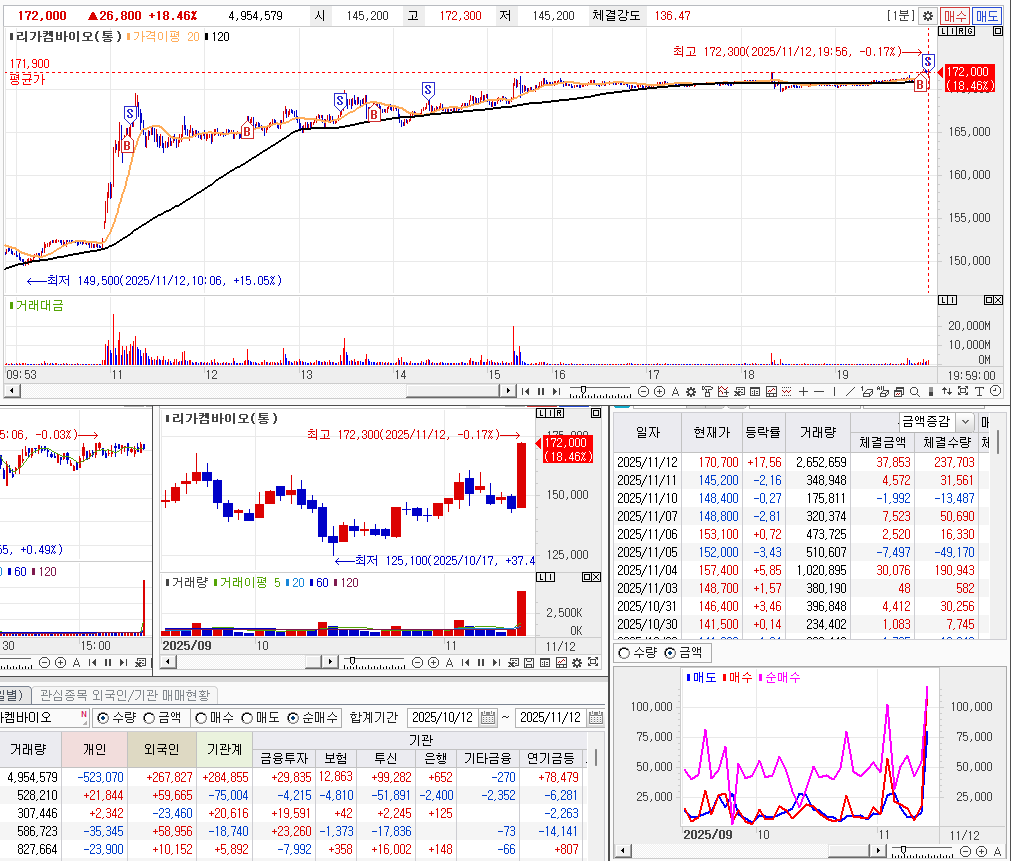Image resolution: width=1011 pixels, height=861 pixels.
Task: Click the paint roller icon in chart toolbar
Action: [708, 391]
